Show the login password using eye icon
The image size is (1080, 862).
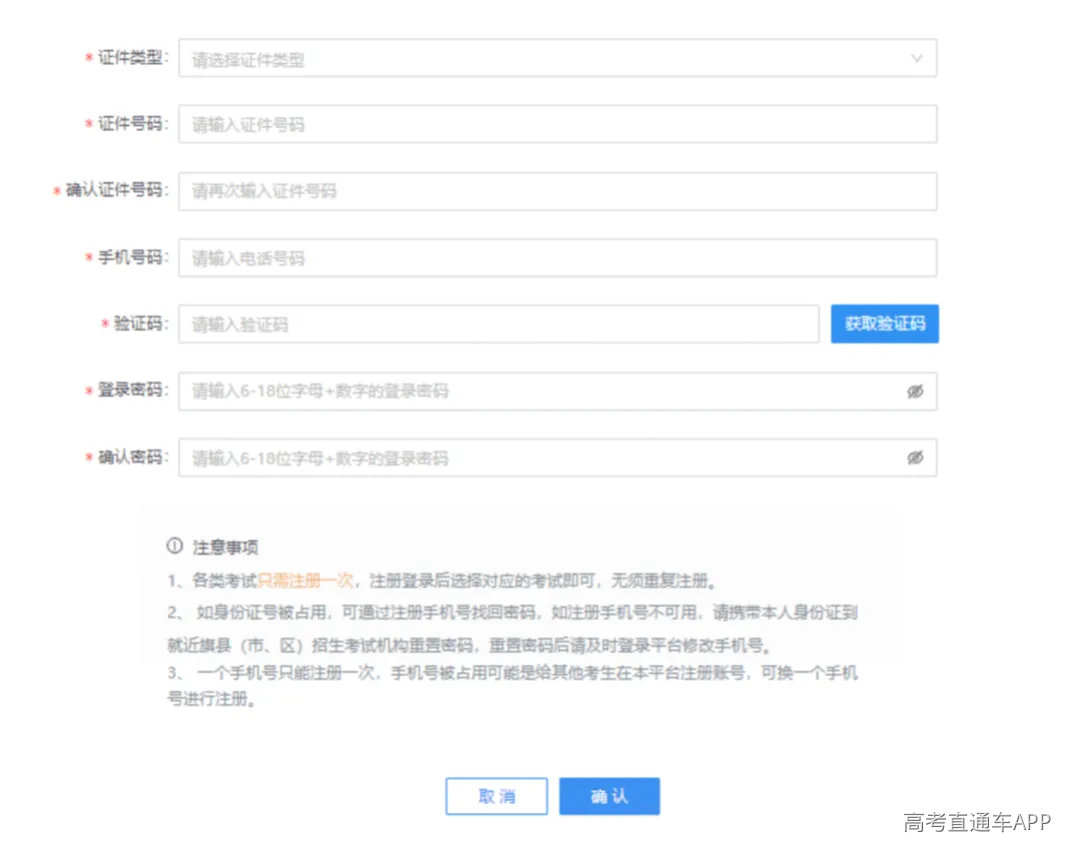[x=916, y=391]
